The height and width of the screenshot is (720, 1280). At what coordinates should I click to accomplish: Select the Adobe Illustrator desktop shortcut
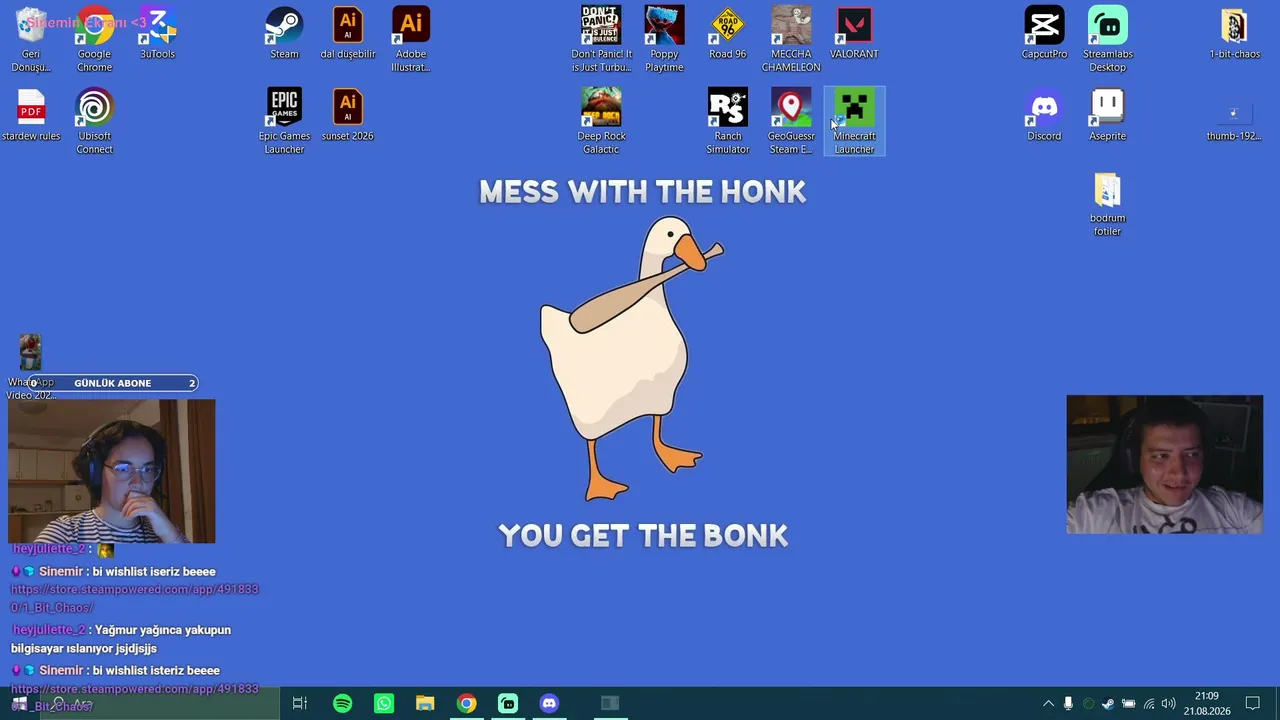(411, 40)
